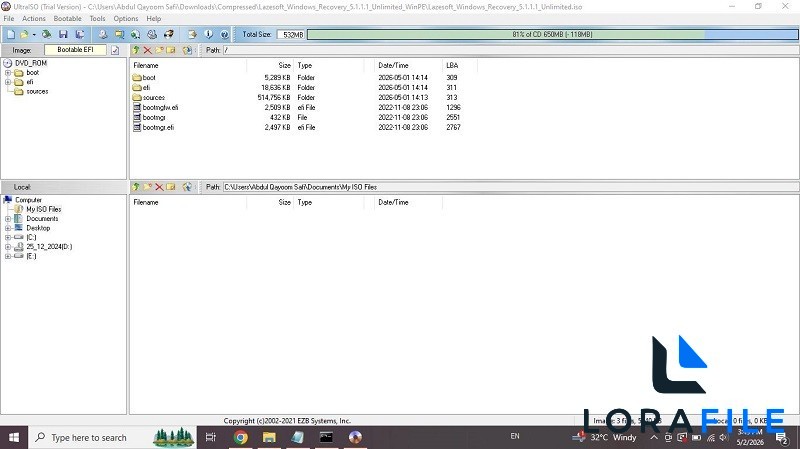
Task: Click Task View icon on taskbar
Action: click(211, 437)
